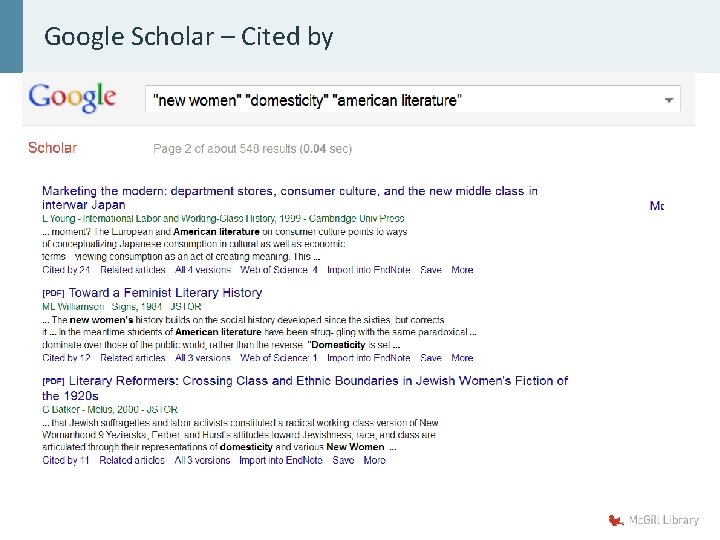Click 'Import into EndNote' for Literary Reformers
Viewport: 720px width, 540px height.
[281, 461]
